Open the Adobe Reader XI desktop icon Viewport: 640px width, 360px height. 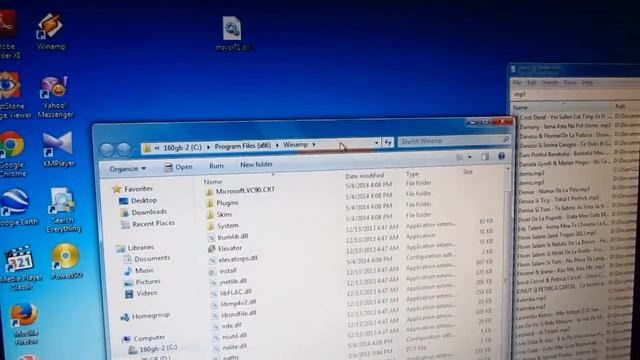[x=8, y=34]
